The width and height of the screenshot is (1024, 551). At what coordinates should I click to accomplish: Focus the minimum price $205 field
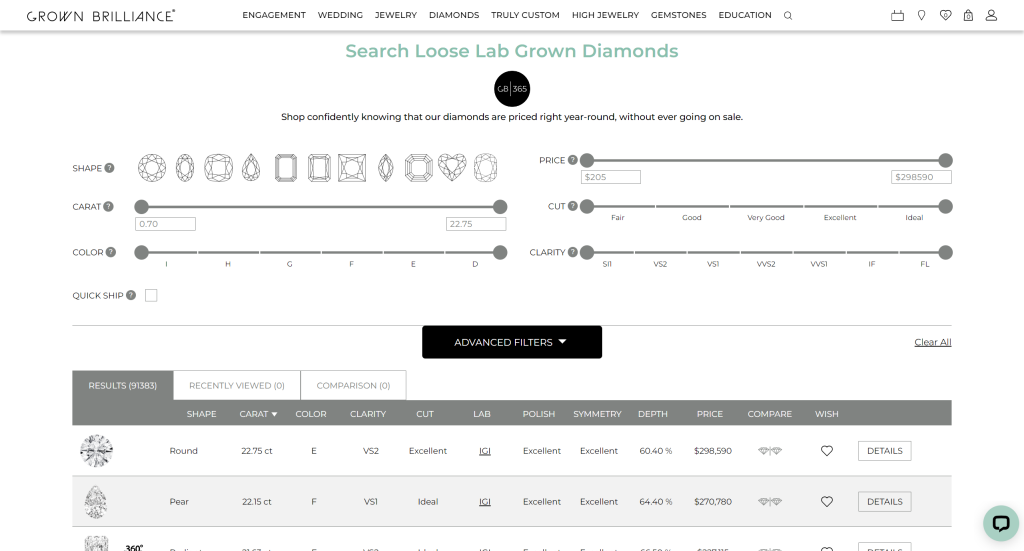[x=611, y=177]
